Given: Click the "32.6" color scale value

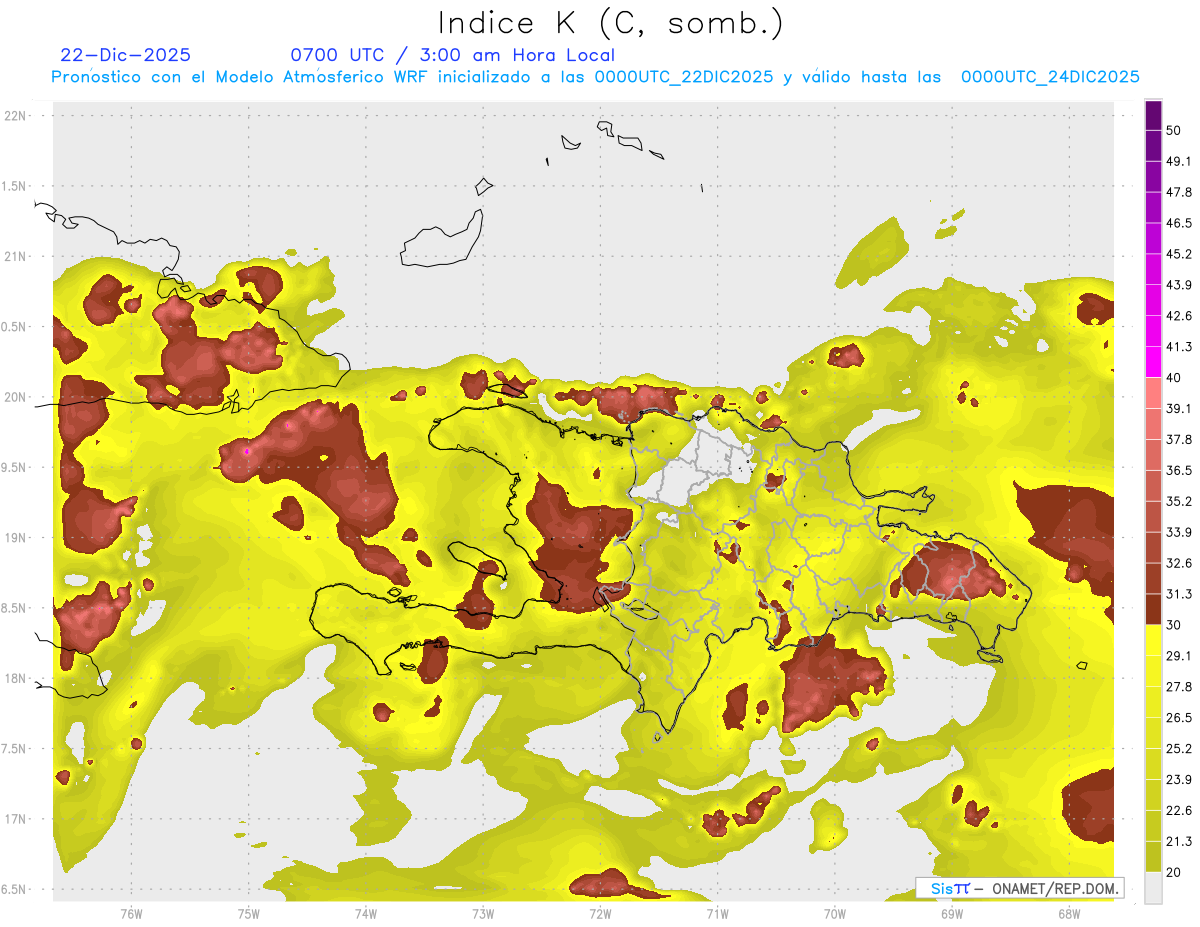Looking at the screenshot, I should pos(1179,563).
